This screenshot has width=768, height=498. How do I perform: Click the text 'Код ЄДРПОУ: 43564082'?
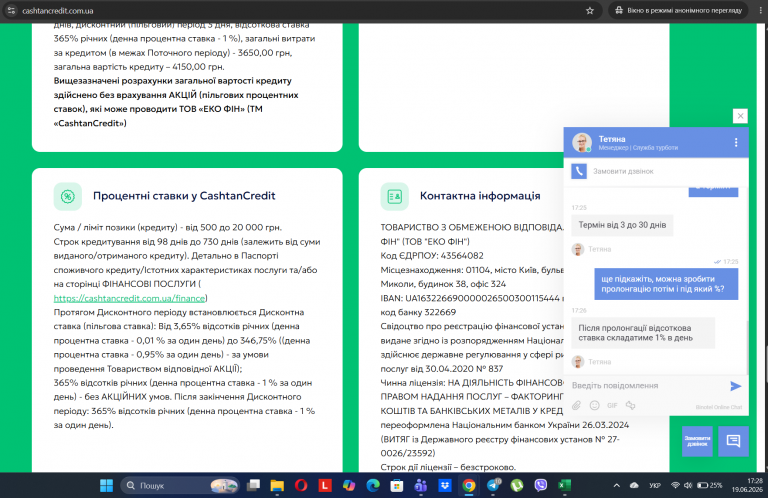click(x=432, y=256)
